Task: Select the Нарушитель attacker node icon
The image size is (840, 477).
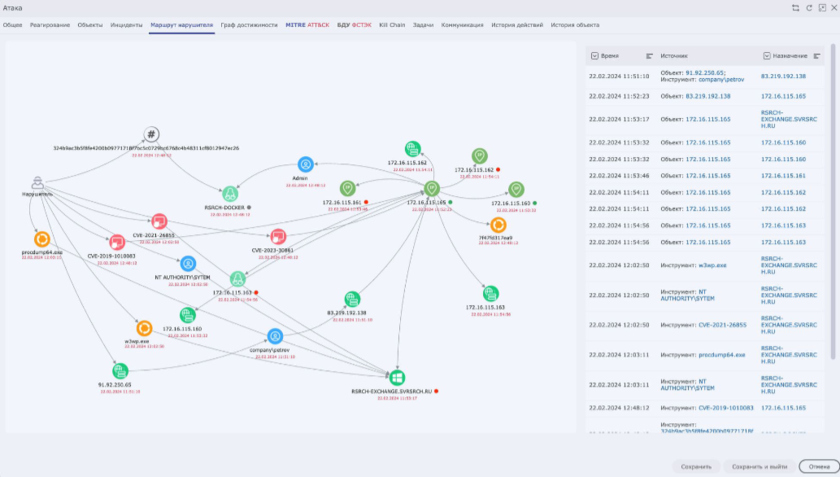Action: point(37,182)
